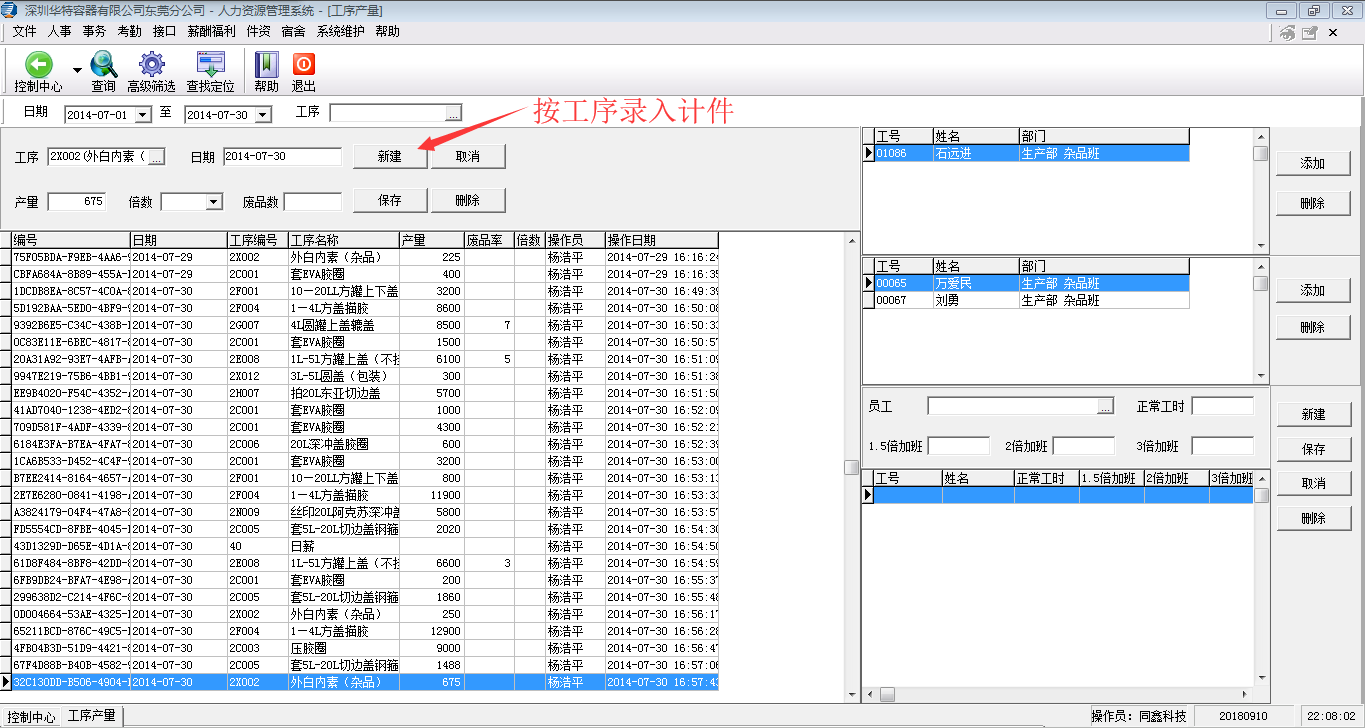Open the end date 2014-07-30 dropdown
Screen dimensions: 1365x728
262,115
